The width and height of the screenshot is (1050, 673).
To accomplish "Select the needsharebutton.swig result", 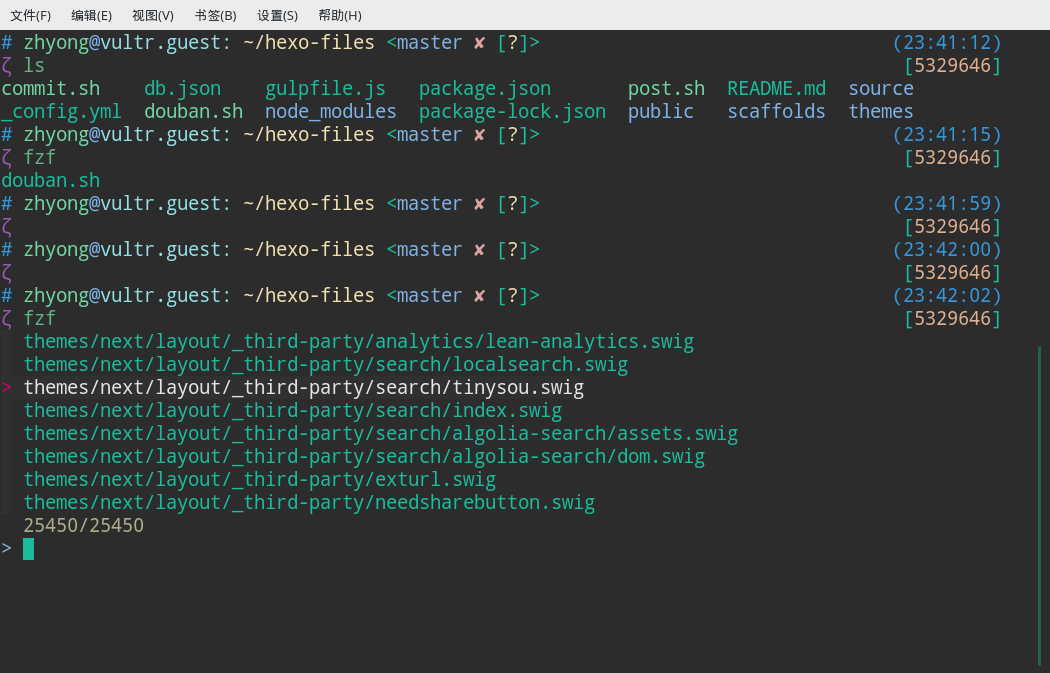I will click(309, 502).
